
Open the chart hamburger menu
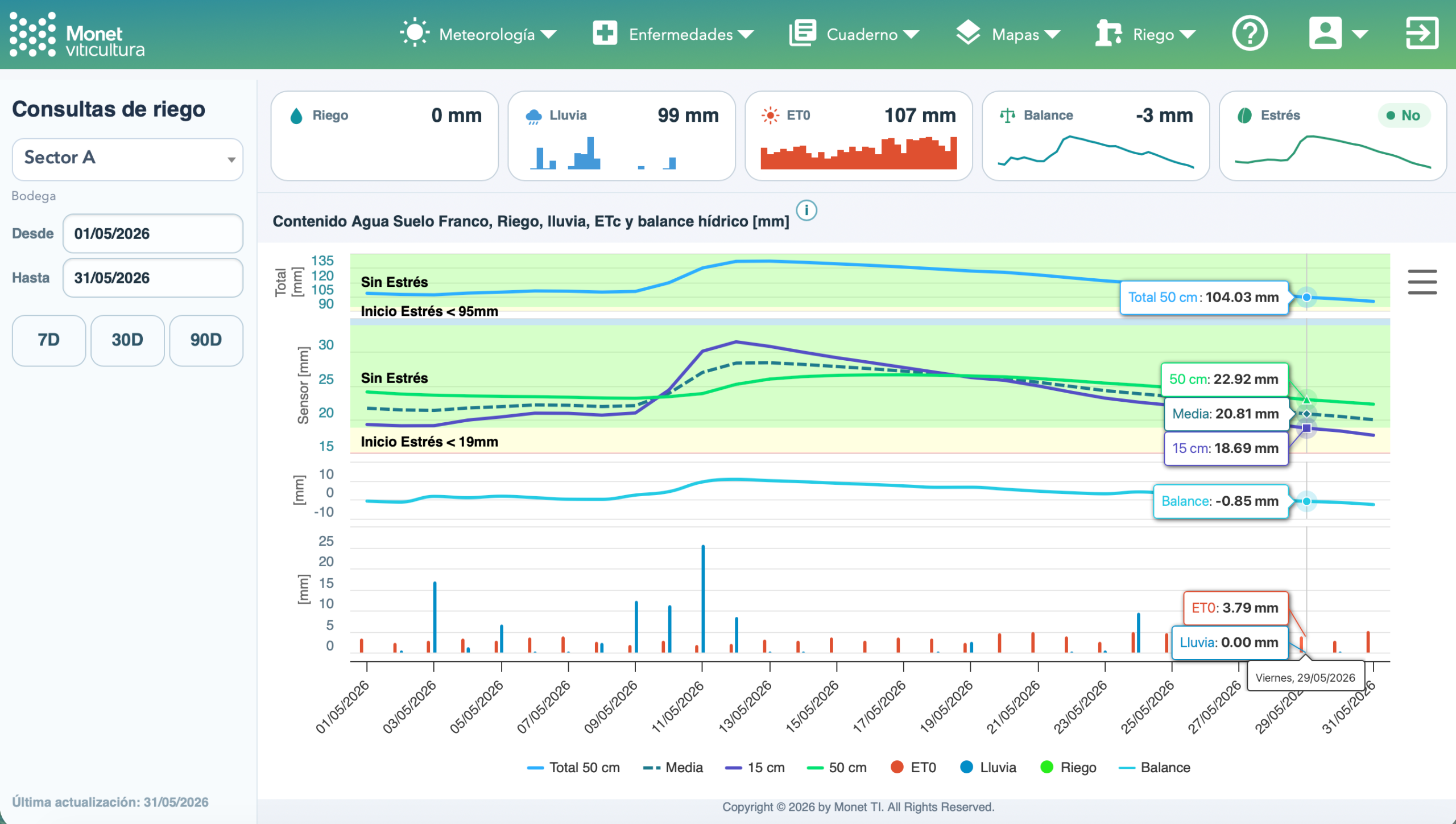pos(1422,282)
